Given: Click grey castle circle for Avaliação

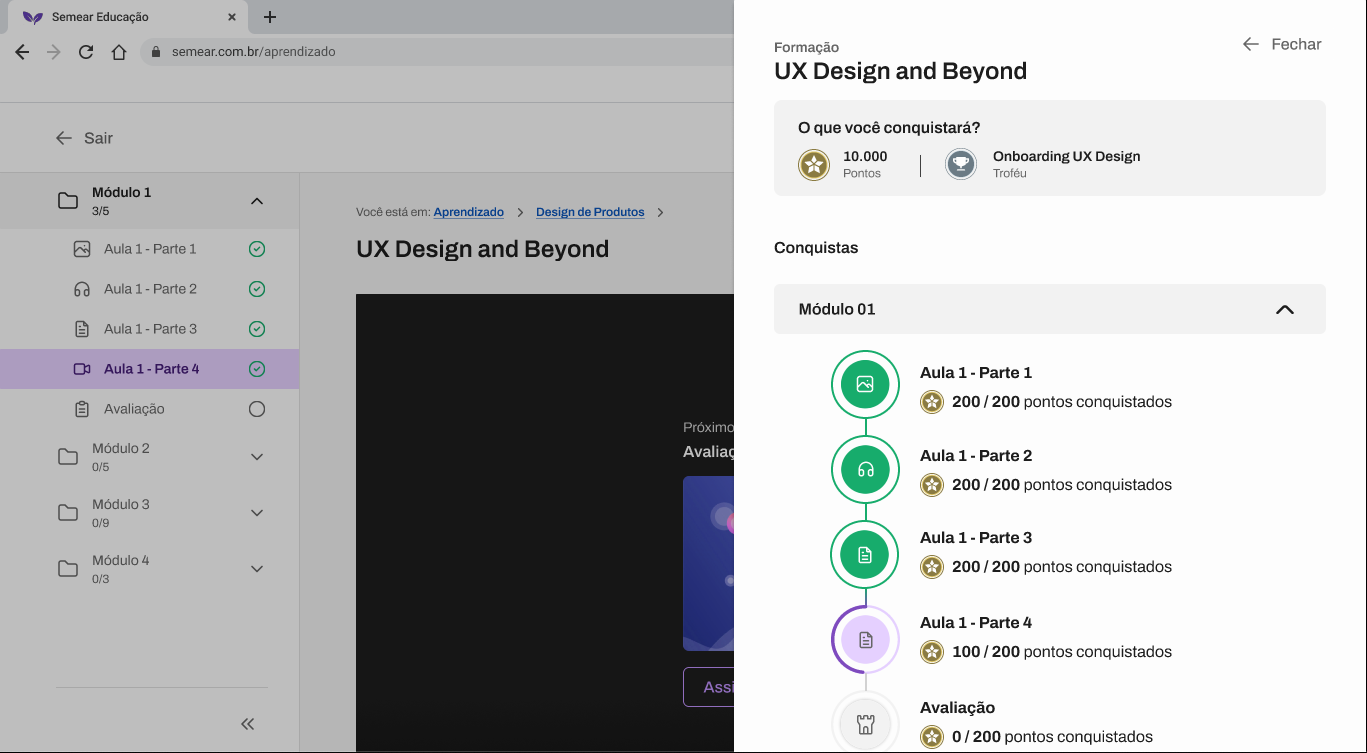Looking at the screenshot, I should [x=866, y=724].
